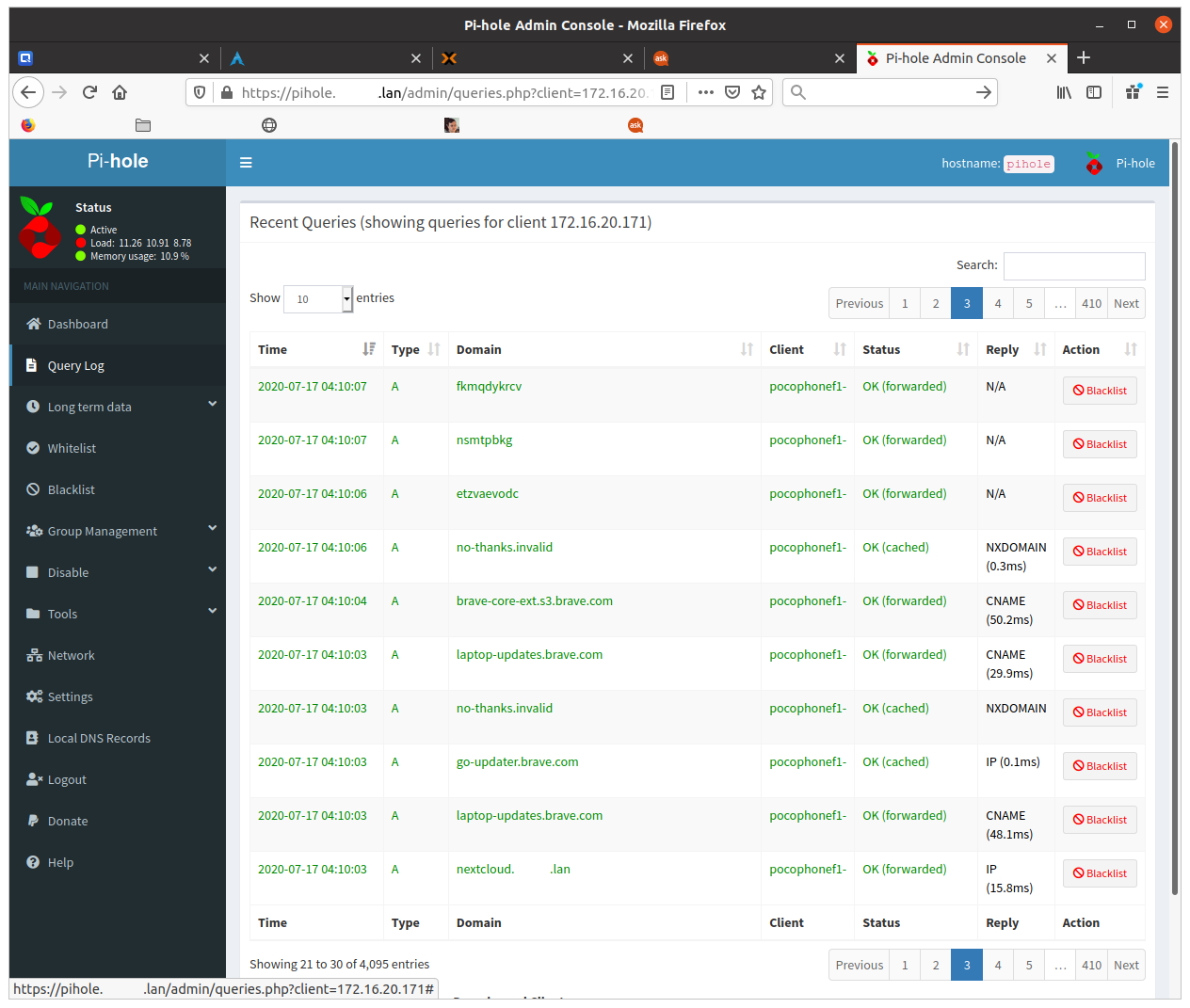Open a new browser tab
Viewport: 1190px width, 1008px height.
point(1084,57)
